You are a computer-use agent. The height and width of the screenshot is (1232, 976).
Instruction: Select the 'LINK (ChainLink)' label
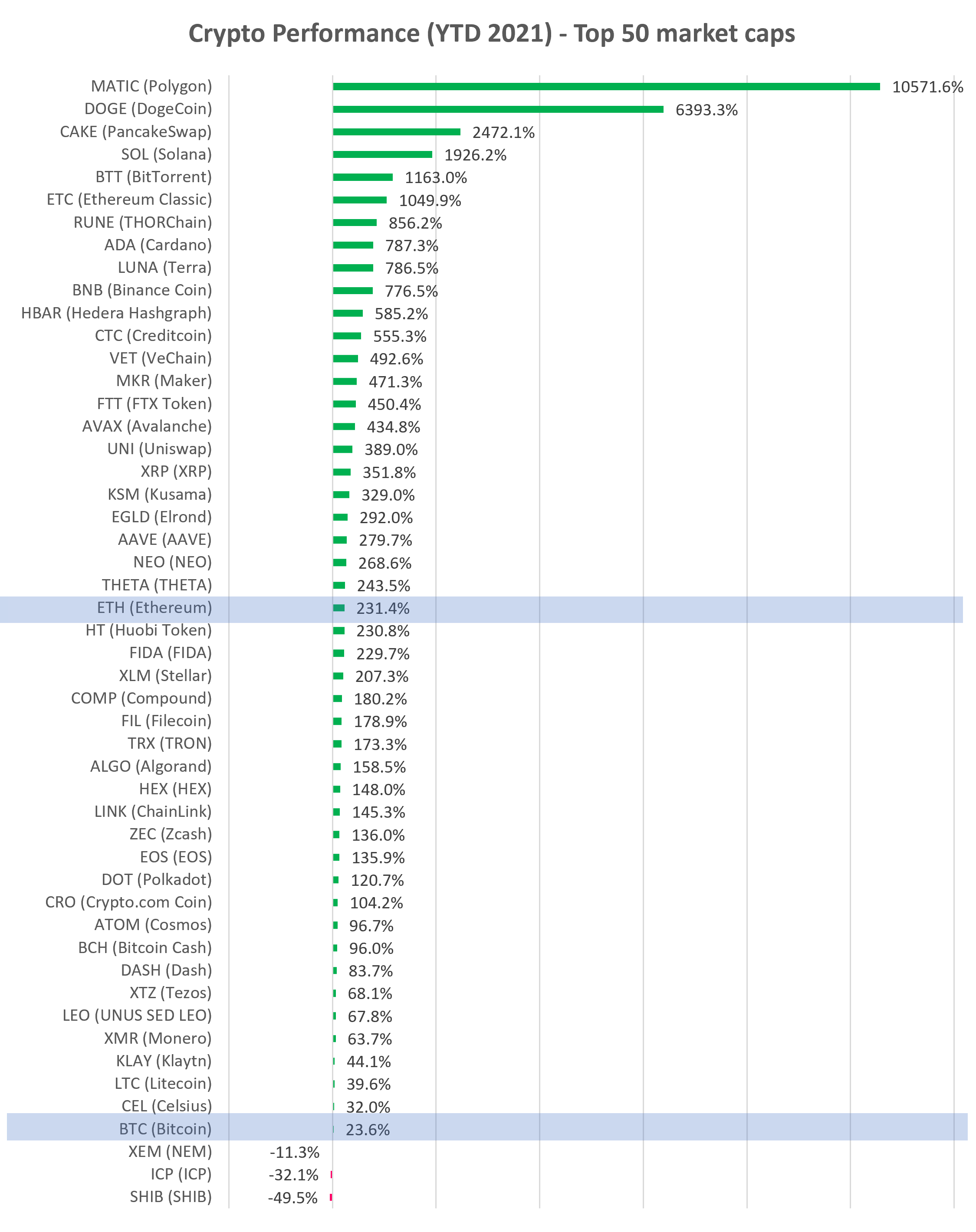[x=153, y=812]
